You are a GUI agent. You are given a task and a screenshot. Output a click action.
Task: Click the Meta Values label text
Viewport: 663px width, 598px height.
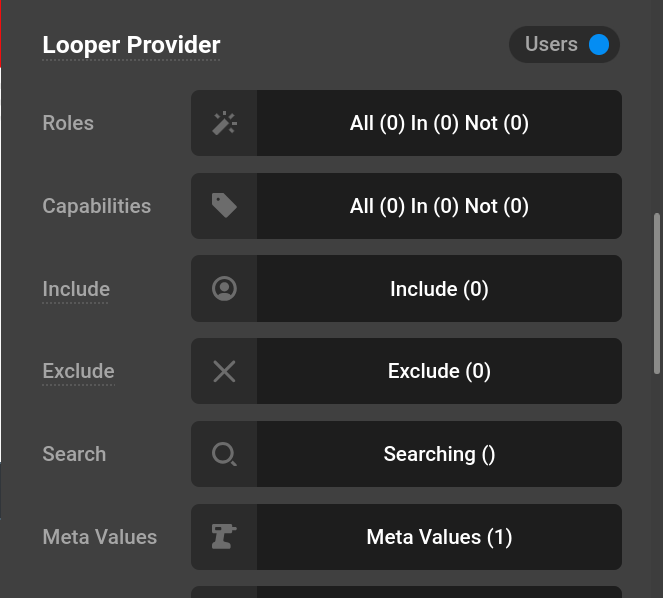click(99, 537)
